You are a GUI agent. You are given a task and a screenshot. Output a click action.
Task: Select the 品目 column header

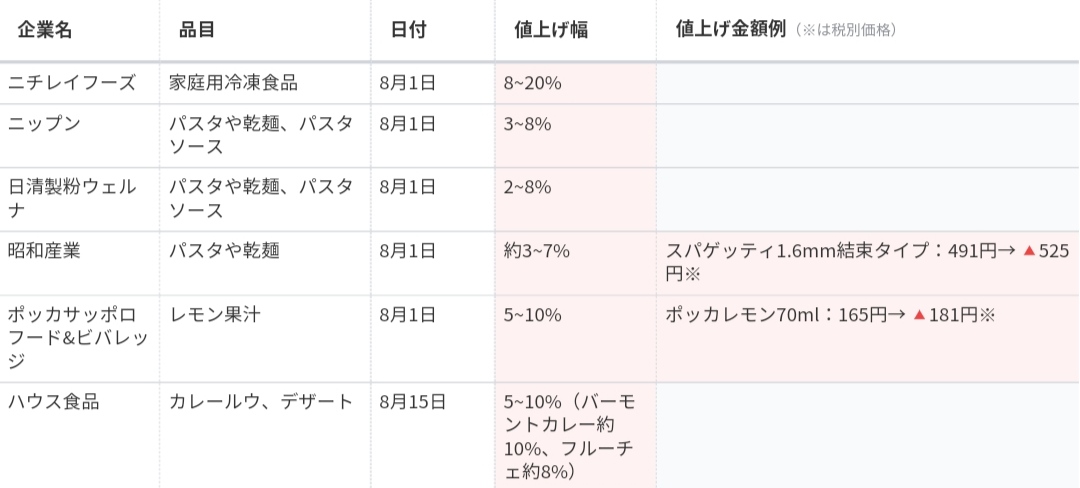pyautogui.click(x=197, y=30)
